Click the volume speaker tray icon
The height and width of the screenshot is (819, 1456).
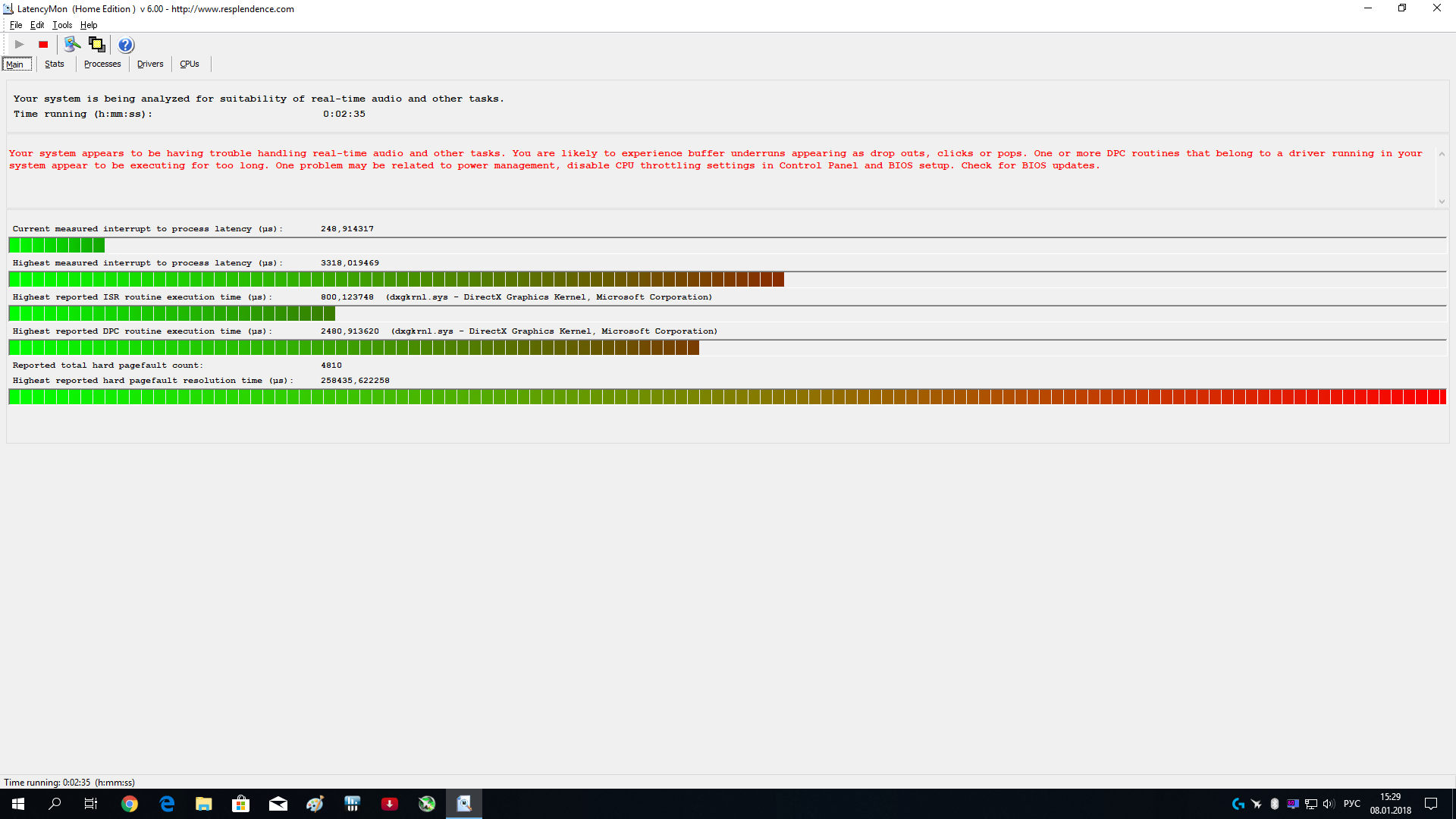[x=1328, y=804]
